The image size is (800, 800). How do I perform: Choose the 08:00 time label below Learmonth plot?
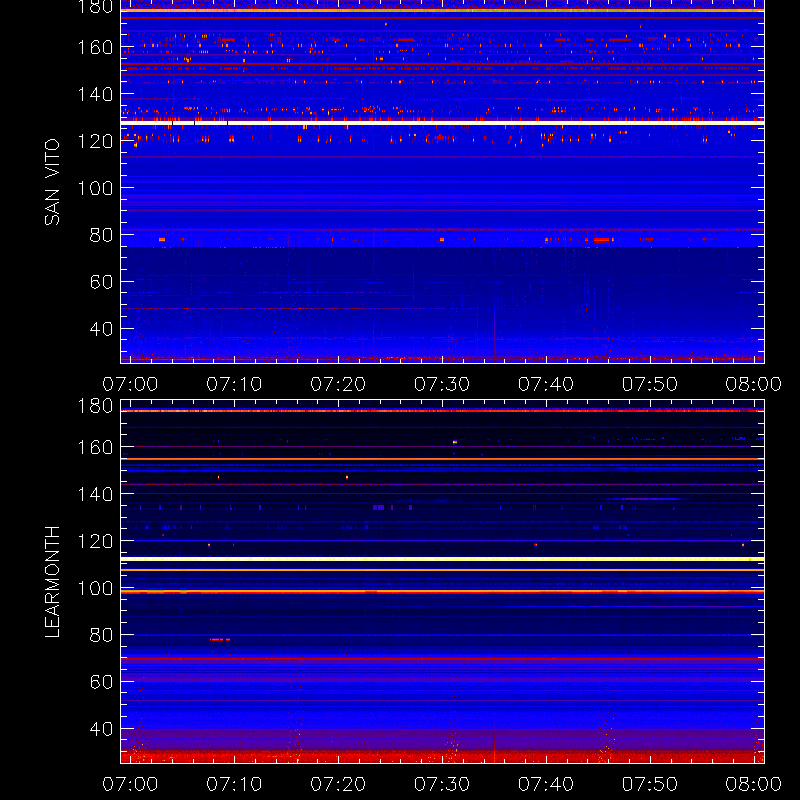point(754,784)
